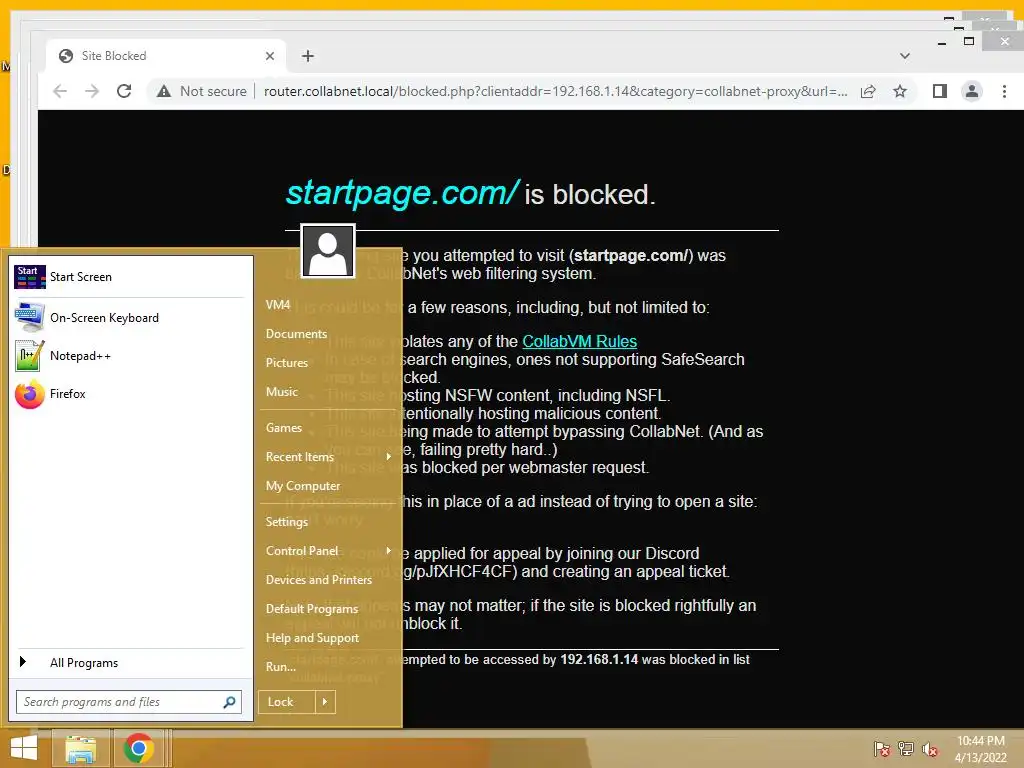Open Default Programs

312,609
